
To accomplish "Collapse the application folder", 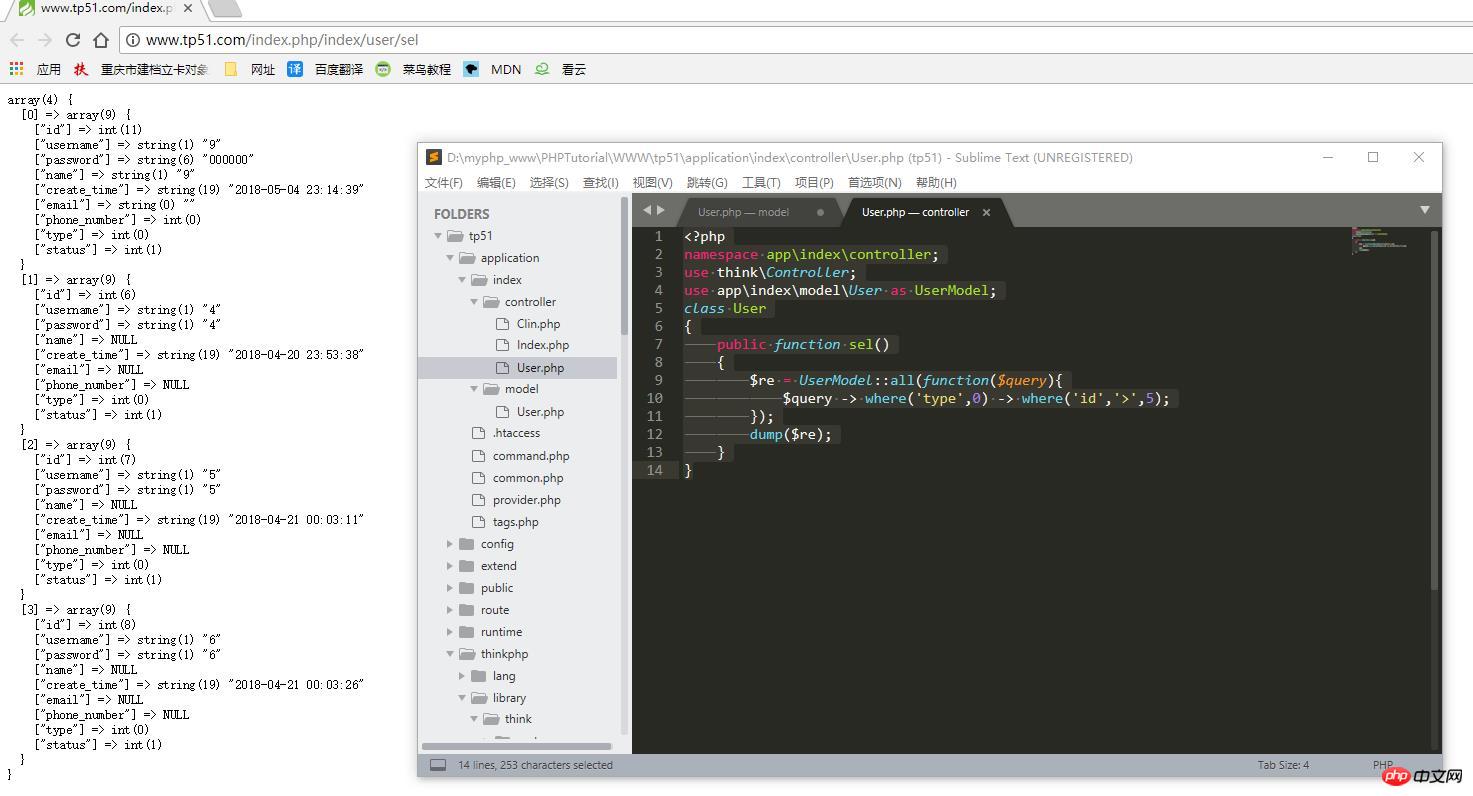I will (450, 258).
